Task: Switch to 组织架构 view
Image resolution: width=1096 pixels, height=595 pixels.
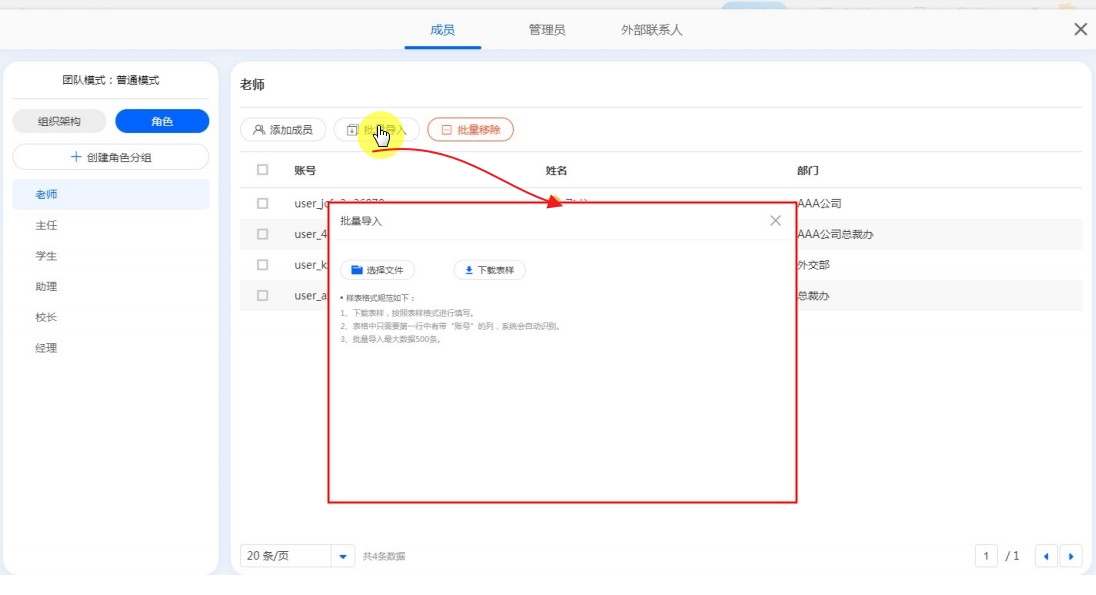Action: point(59,121)
